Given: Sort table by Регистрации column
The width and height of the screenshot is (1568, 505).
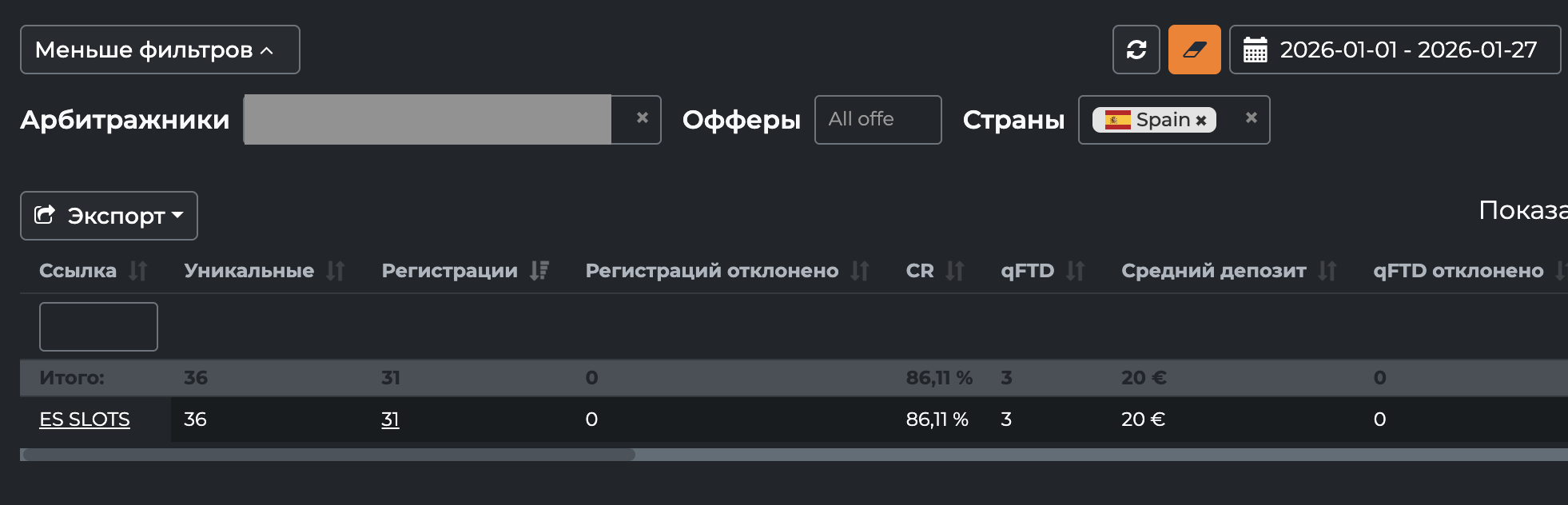Looking at the screenshot, I should [x=539, y=271].
